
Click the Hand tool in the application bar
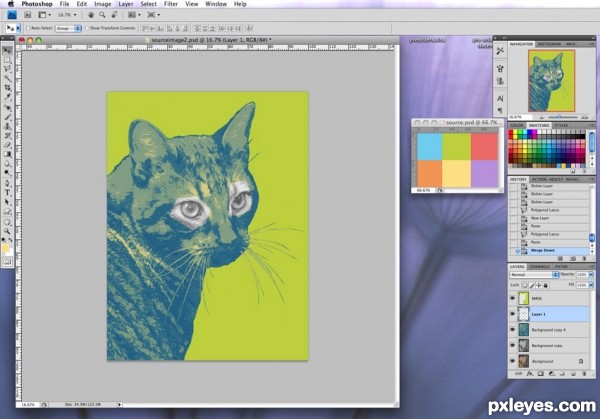pyautogui.click(x=91, y=15)
